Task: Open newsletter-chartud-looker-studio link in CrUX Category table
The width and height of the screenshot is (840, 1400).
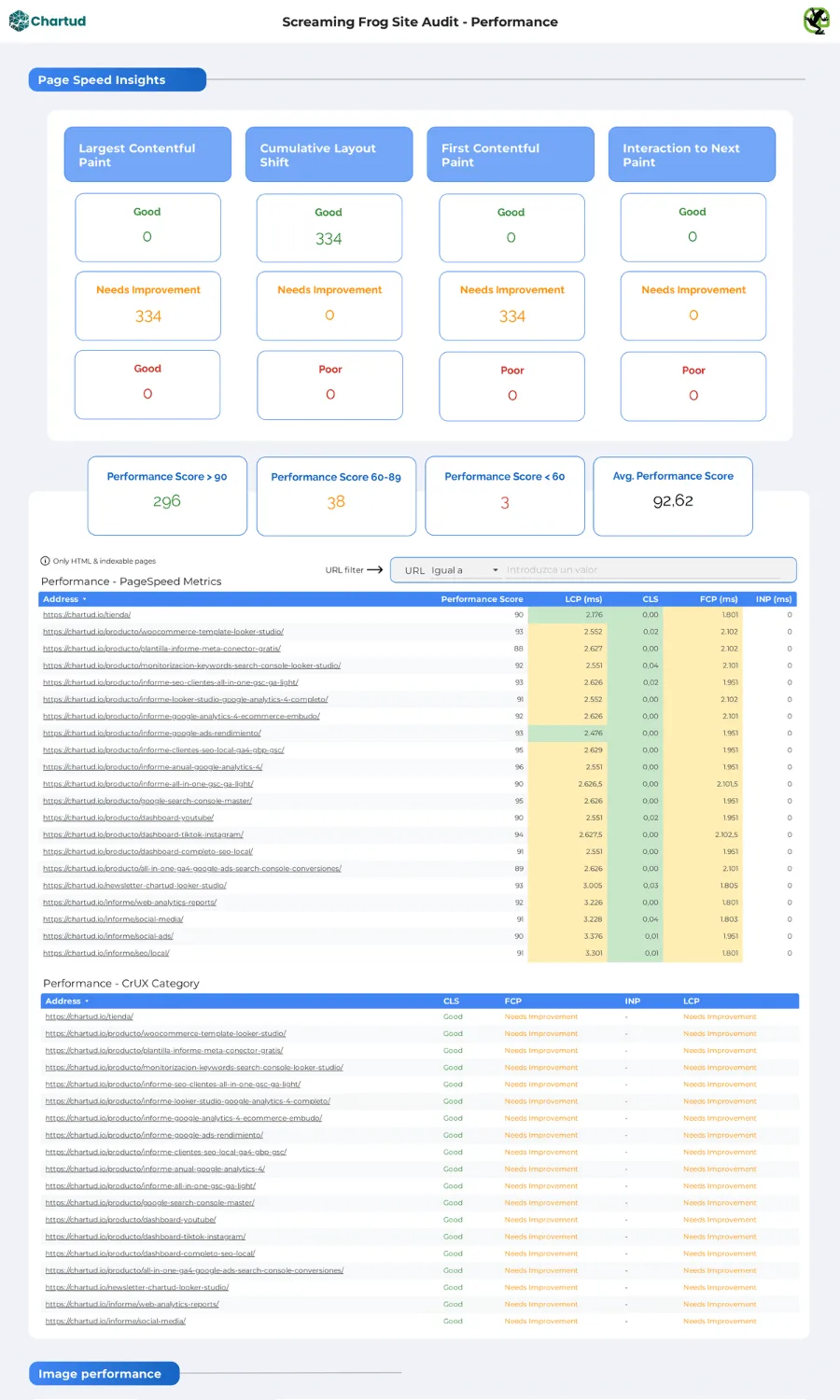Action: point(137,1288)
